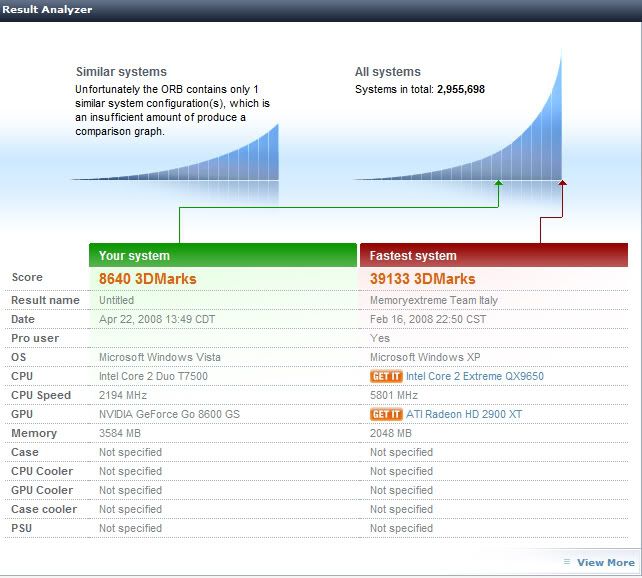Click the Untitled result name

tap(116, 300)
